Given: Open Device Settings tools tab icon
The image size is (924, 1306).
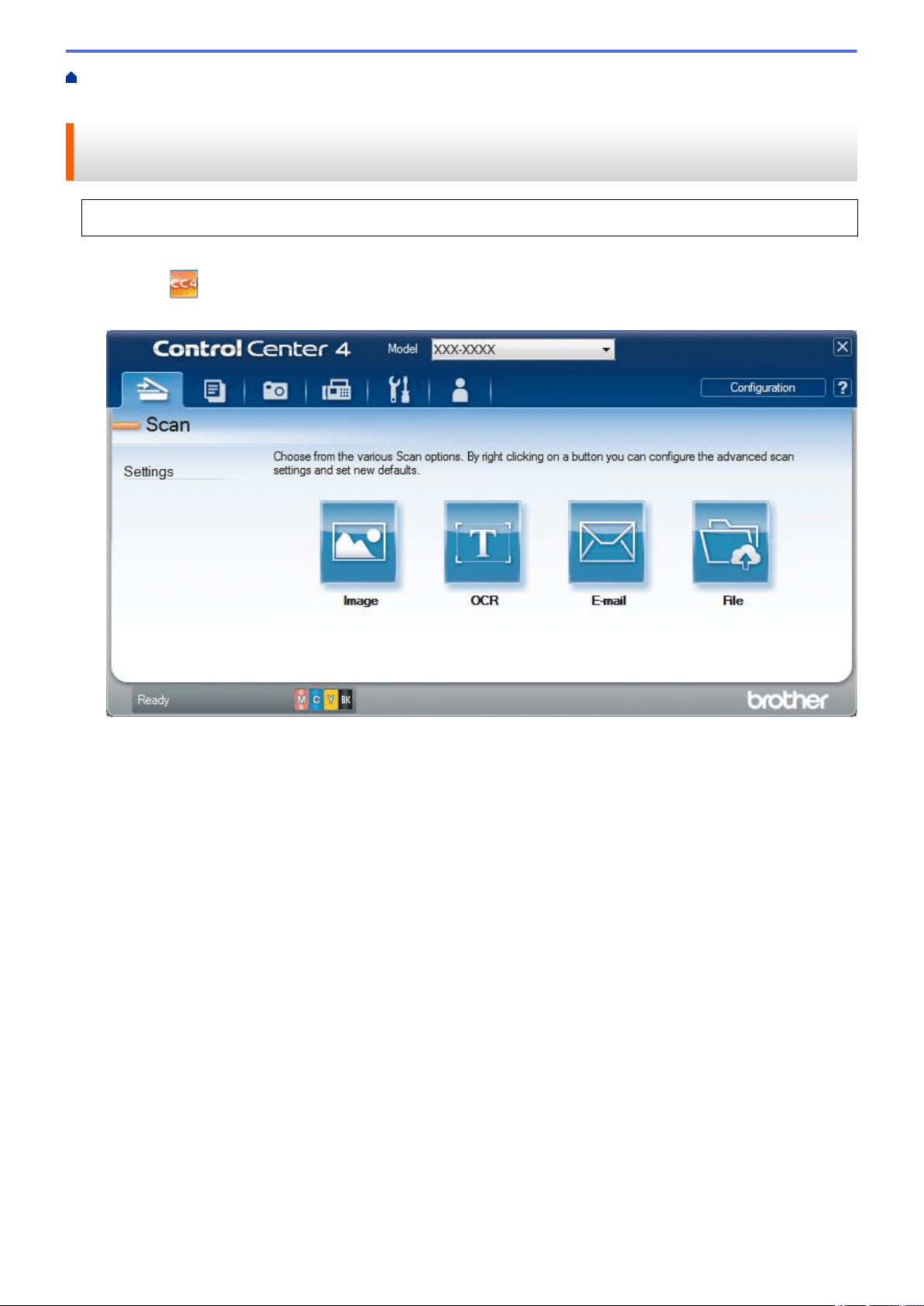Looking at the screenshot, I should point(398,390).
